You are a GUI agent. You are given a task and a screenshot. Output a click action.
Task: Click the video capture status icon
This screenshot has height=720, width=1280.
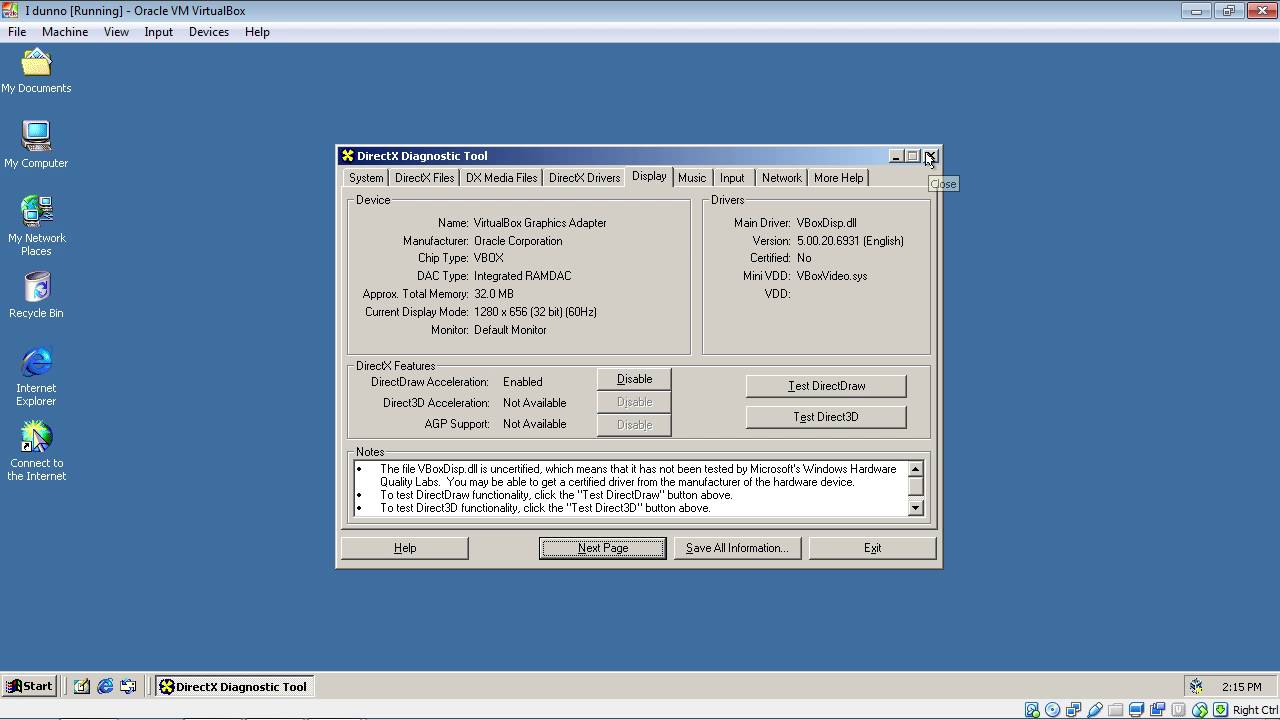[x=1157, y=710]
